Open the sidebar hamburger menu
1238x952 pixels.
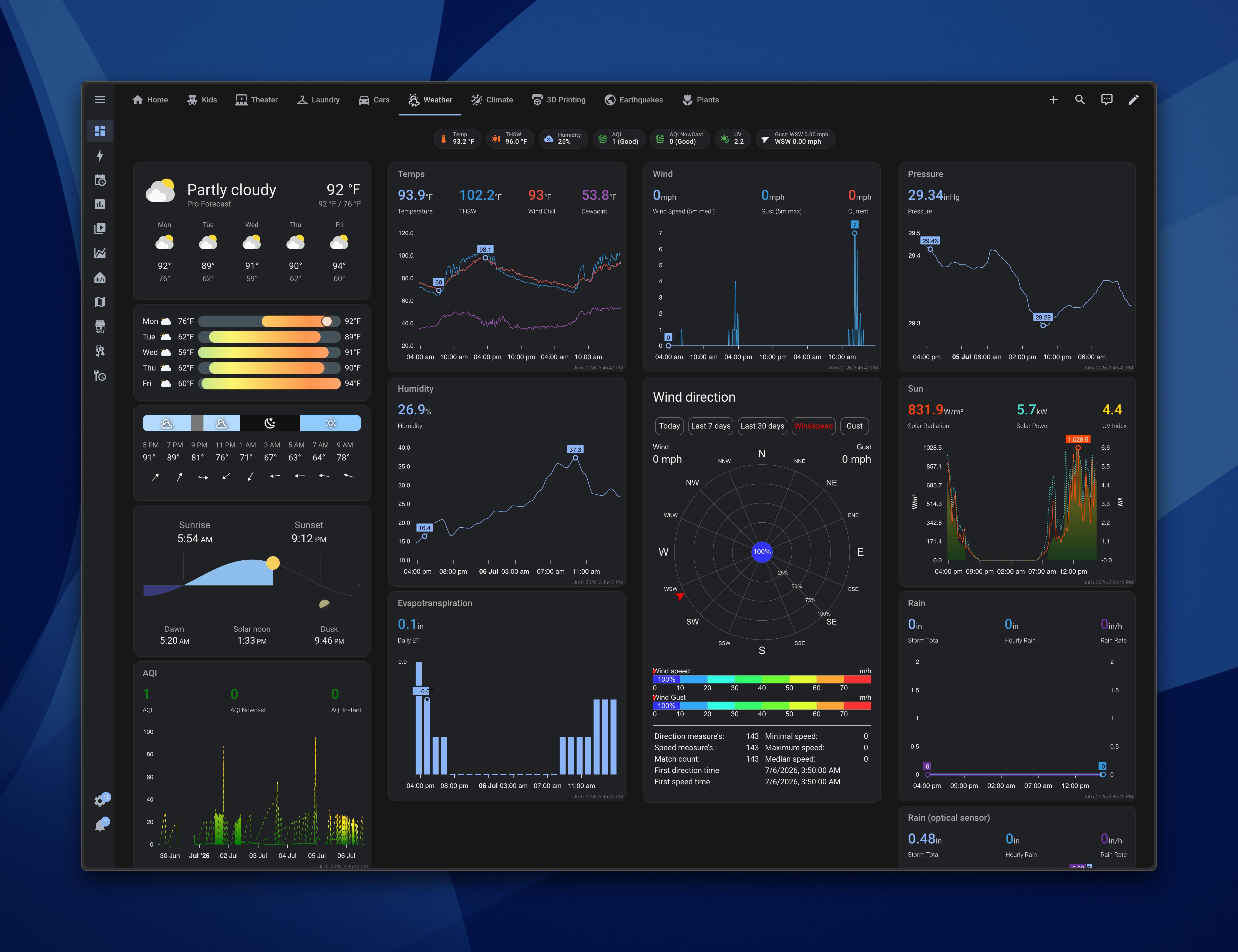[x=100, y=100]
